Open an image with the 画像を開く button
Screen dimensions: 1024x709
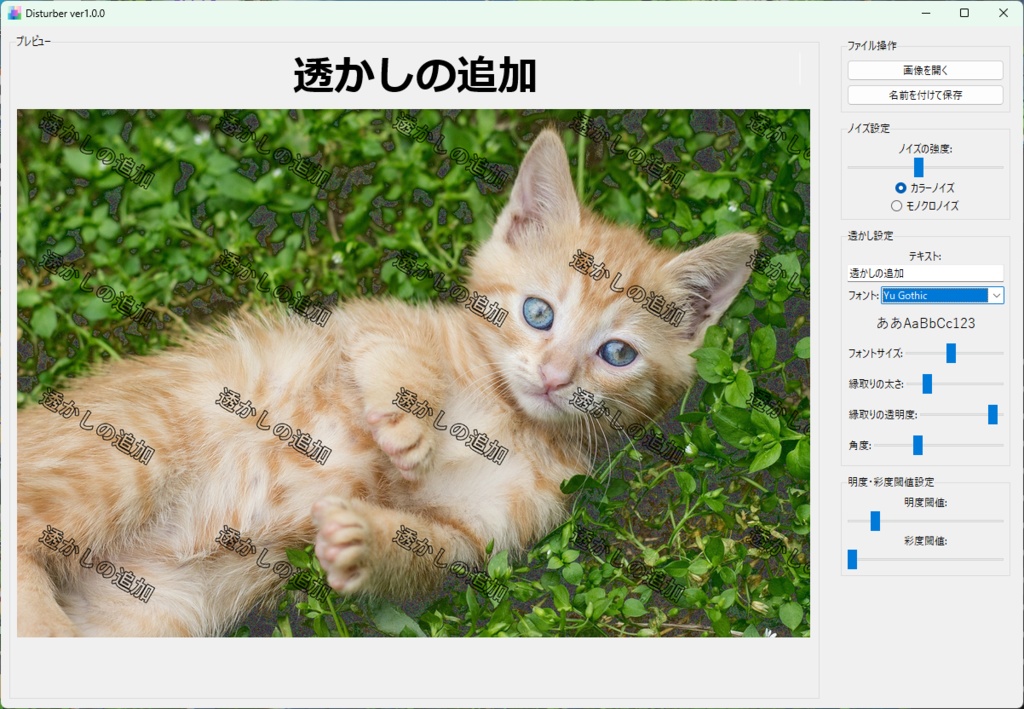(925, 69)
